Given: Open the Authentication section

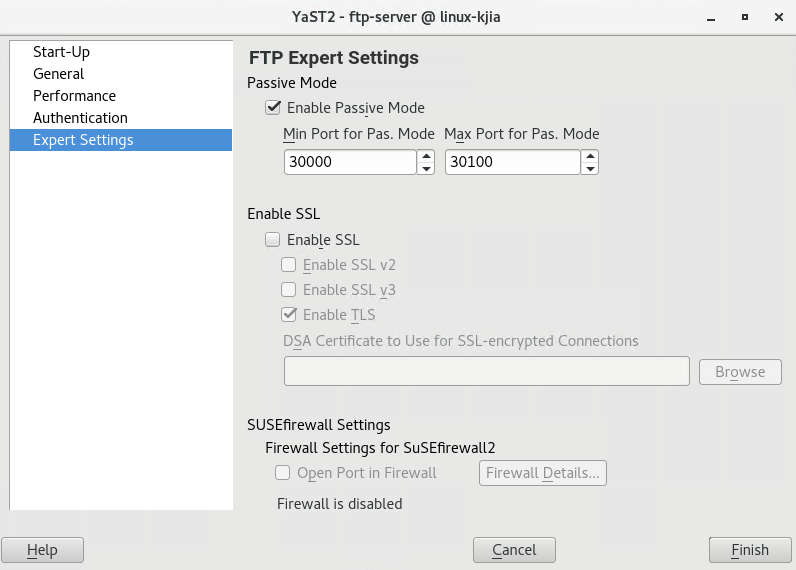Looking at the screenshot, I should coord(80,118).
